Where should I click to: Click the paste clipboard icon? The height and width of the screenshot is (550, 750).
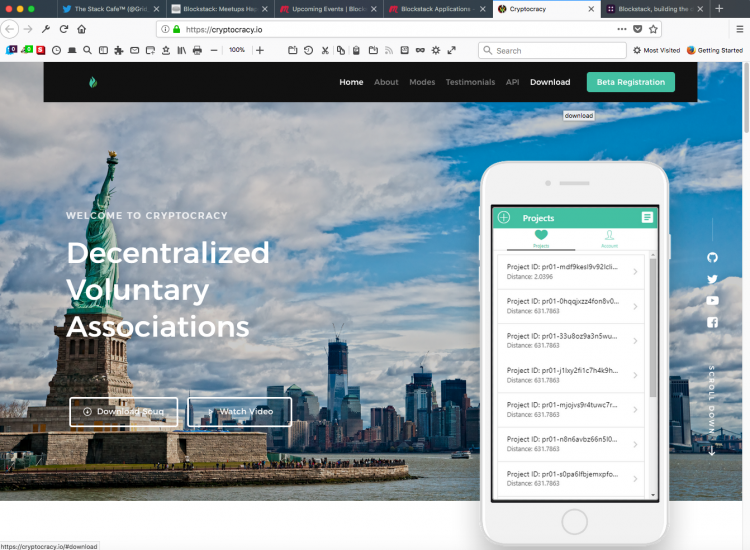356,50
